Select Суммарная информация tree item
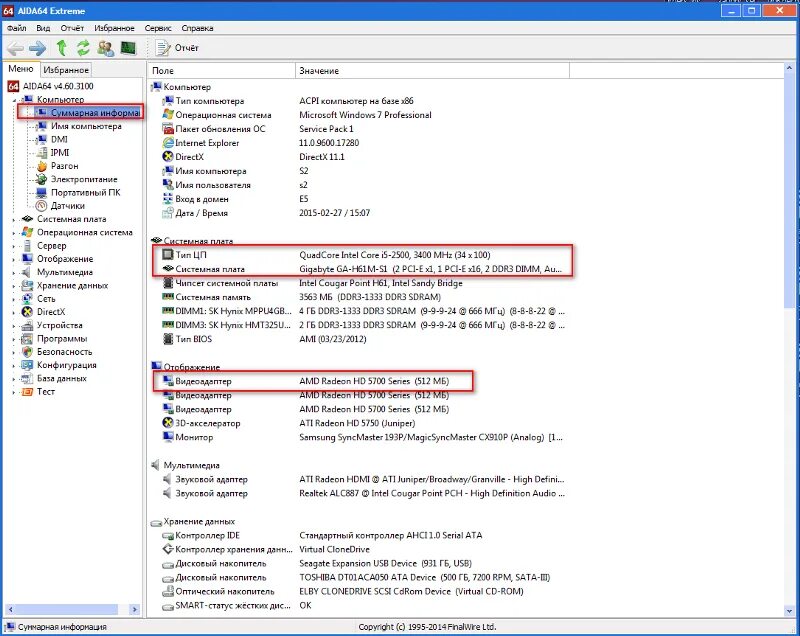Image resolution: width=800 pixels, height=636 pixels. 95,113
